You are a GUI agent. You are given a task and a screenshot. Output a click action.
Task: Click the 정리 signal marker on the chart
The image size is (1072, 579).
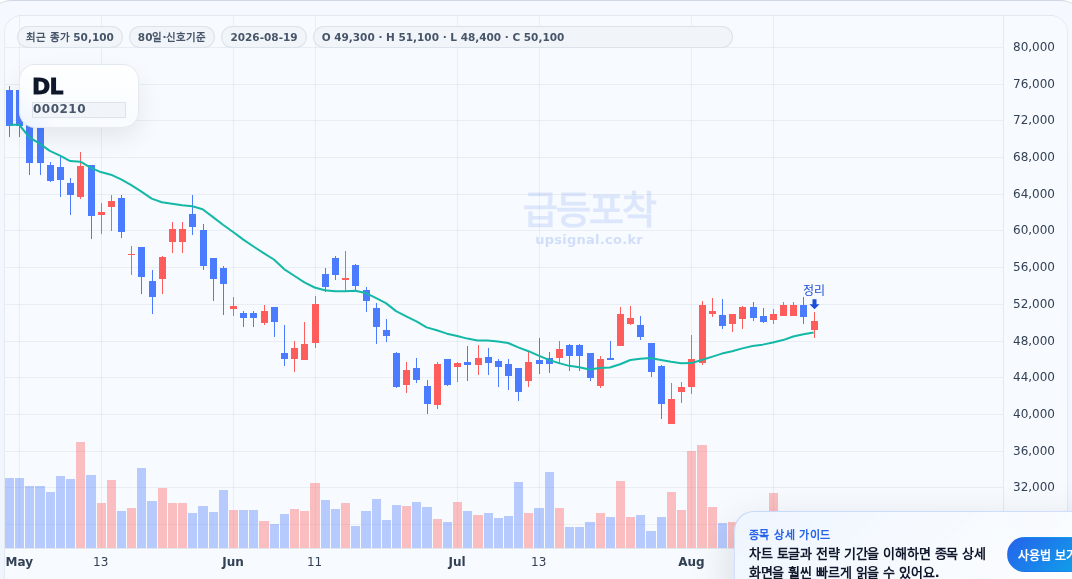pyautogui.click(x=814, y=290)
